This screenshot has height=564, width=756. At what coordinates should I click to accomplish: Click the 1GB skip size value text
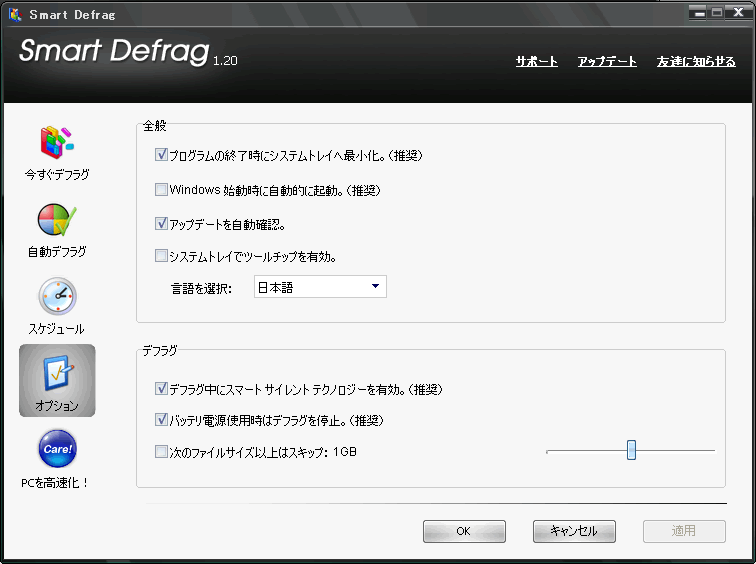[345, 452]
